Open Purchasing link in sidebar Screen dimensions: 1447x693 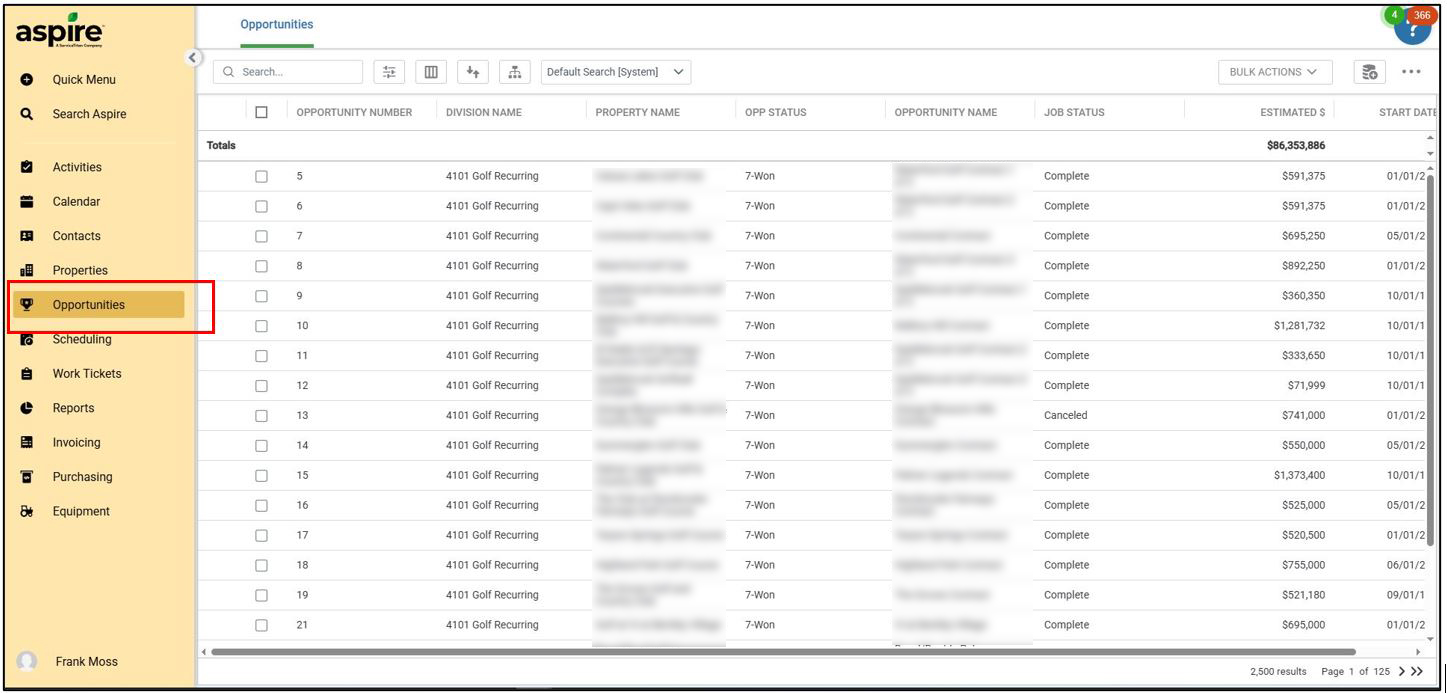(83, 477)
